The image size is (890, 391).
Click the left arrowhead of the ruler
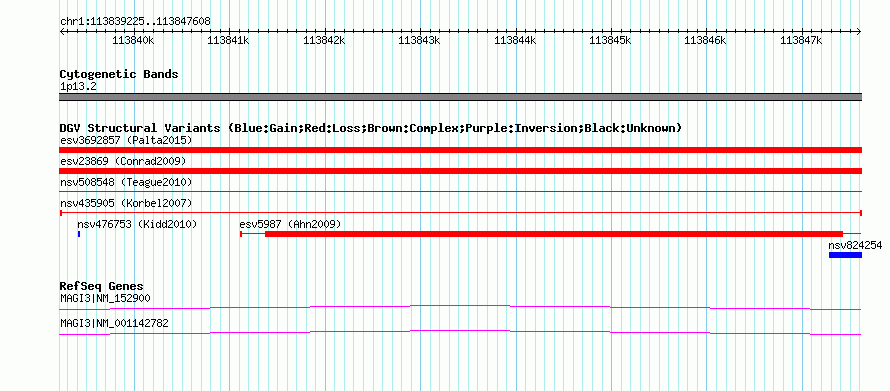coord(62,32)
